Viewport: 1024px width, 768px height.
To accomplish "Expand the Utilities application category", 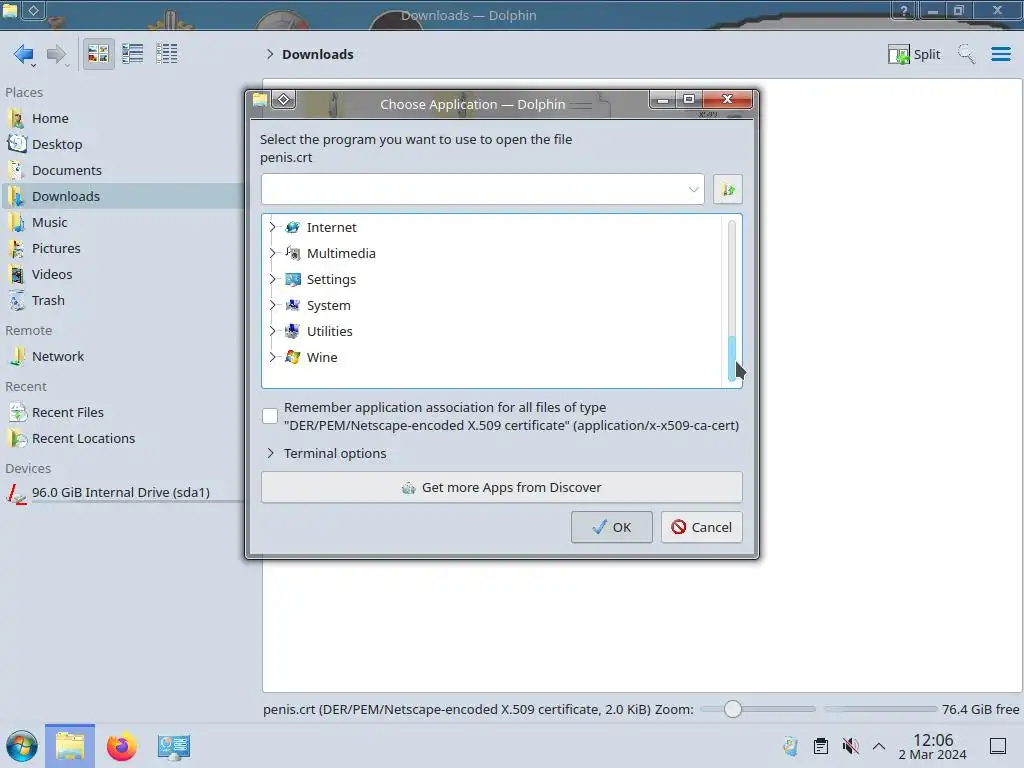I will 272,332.
